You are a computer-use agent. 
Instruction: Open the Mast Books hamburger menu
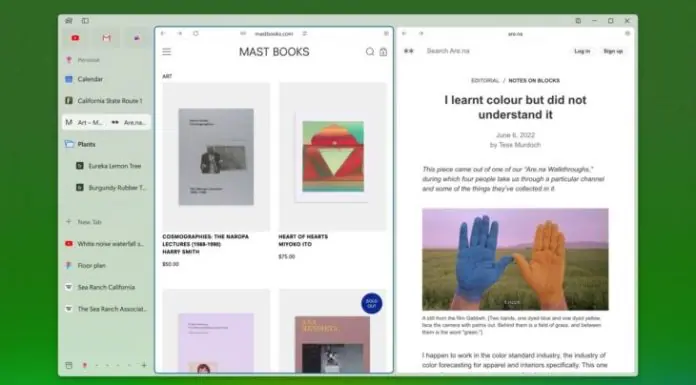point(166,52)
